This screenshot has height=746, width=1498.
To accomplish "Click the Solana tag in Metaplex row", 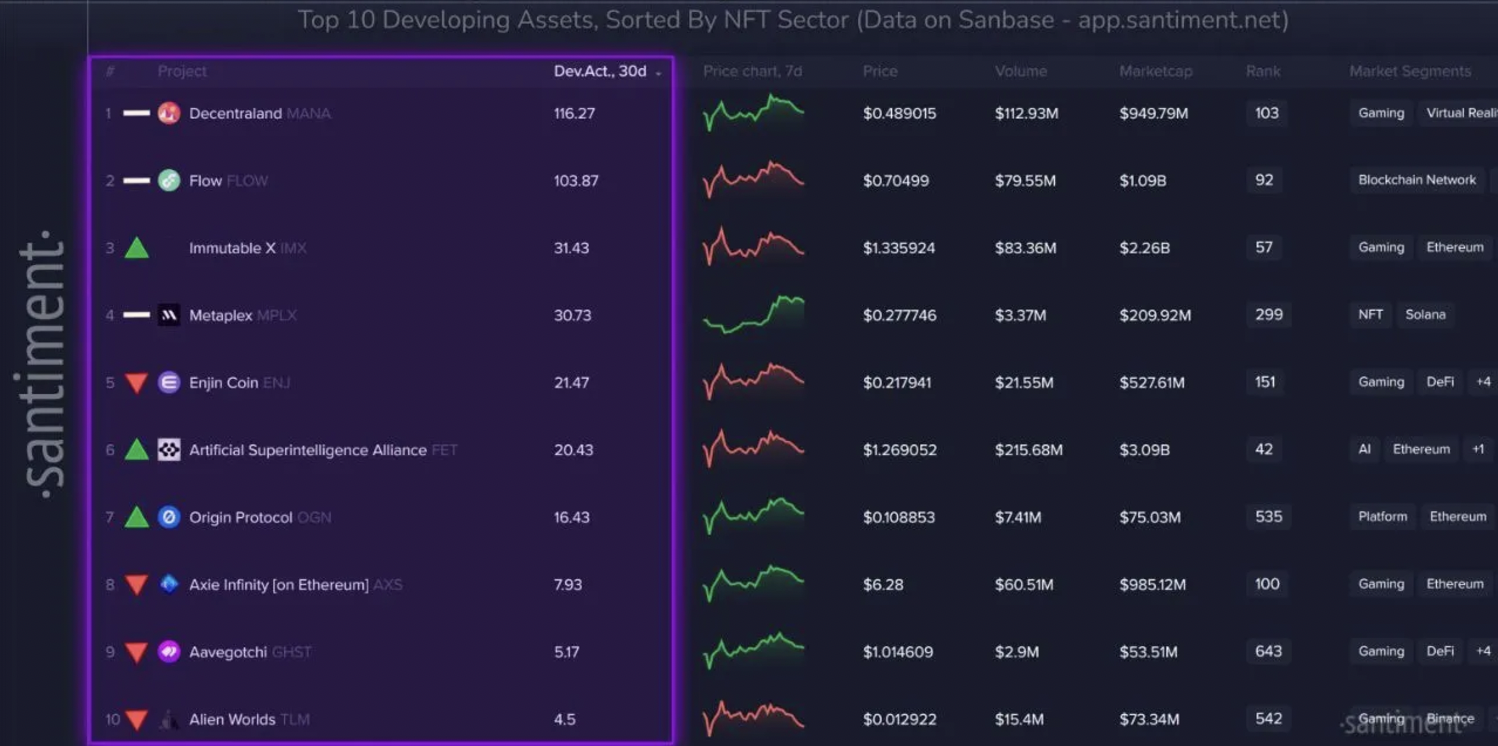I will pos(1425,314).
